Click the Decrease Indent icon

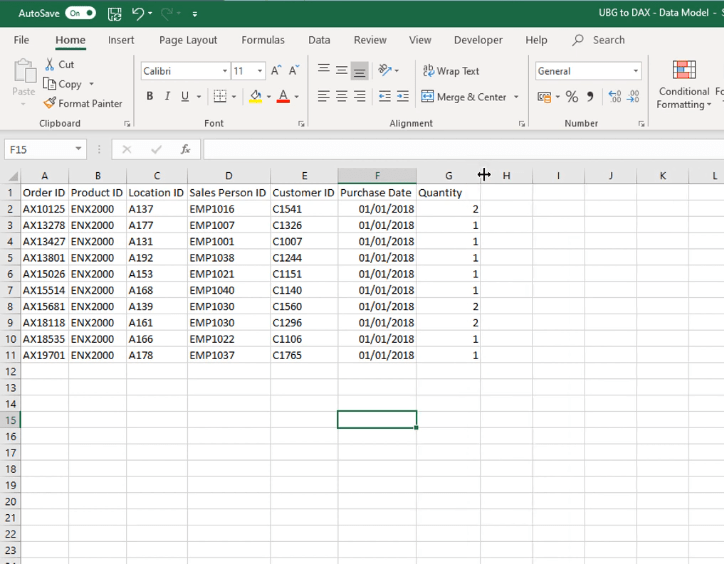[x=384, y=96]
